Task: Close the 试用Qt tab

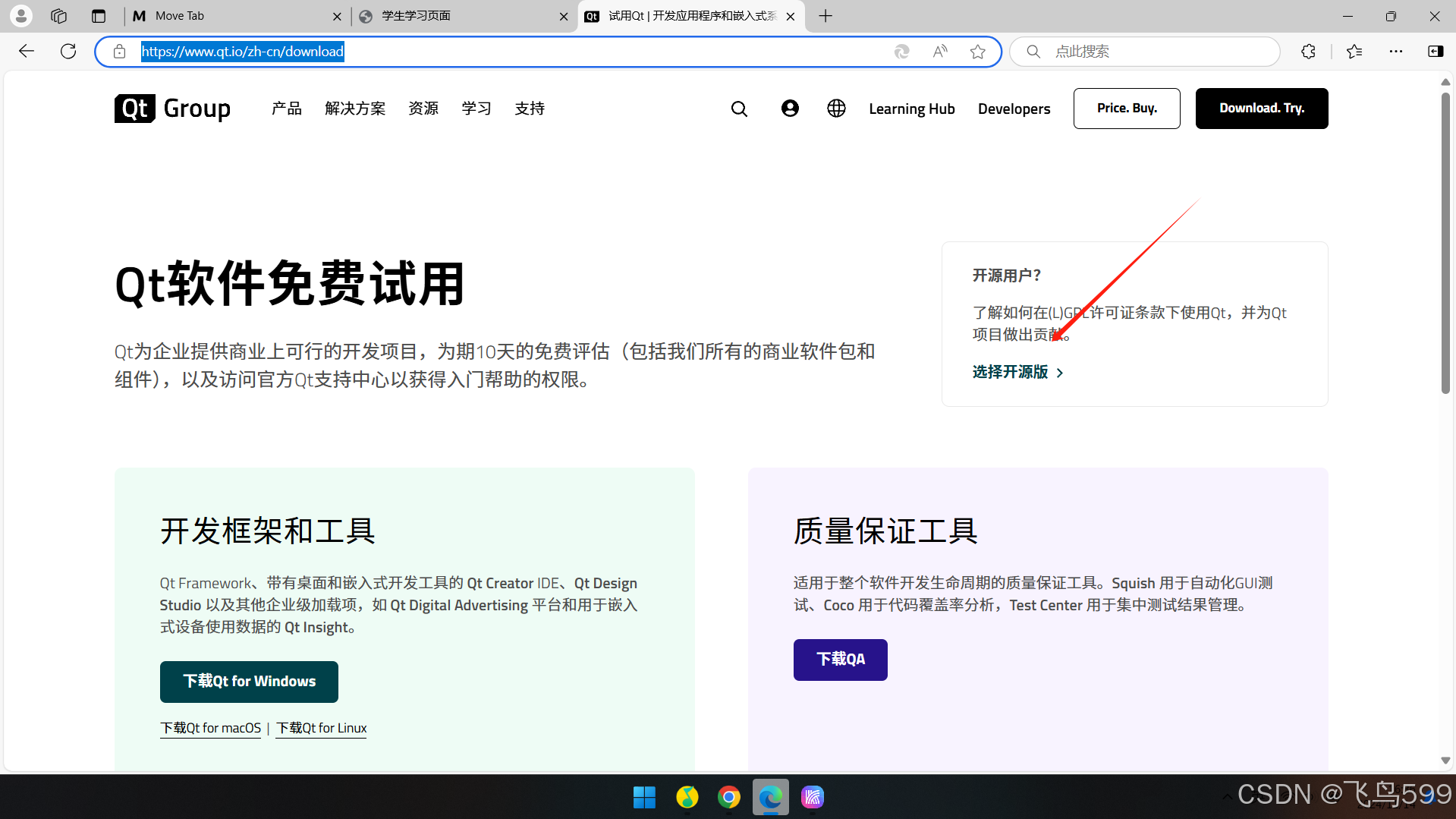Action: pyautogui.click(x=791, y=16)
